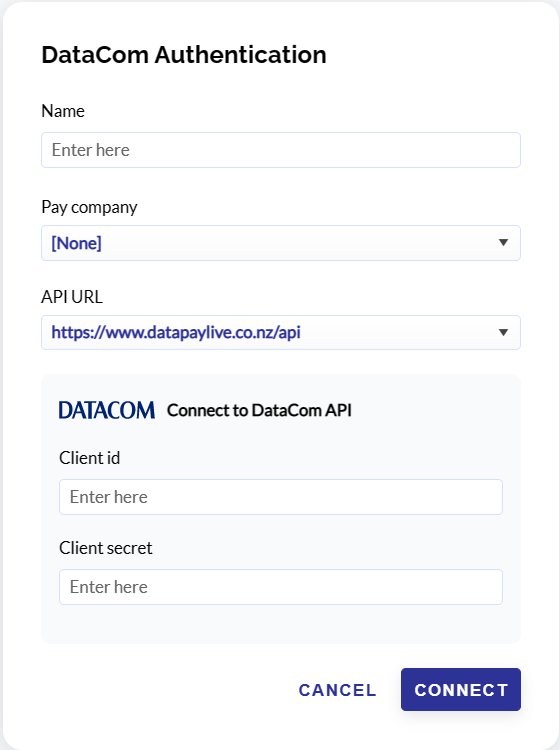The width and height of the screenshot is (560, 750).
Task: Click the Cancel button
Action: tap(338, 690)
